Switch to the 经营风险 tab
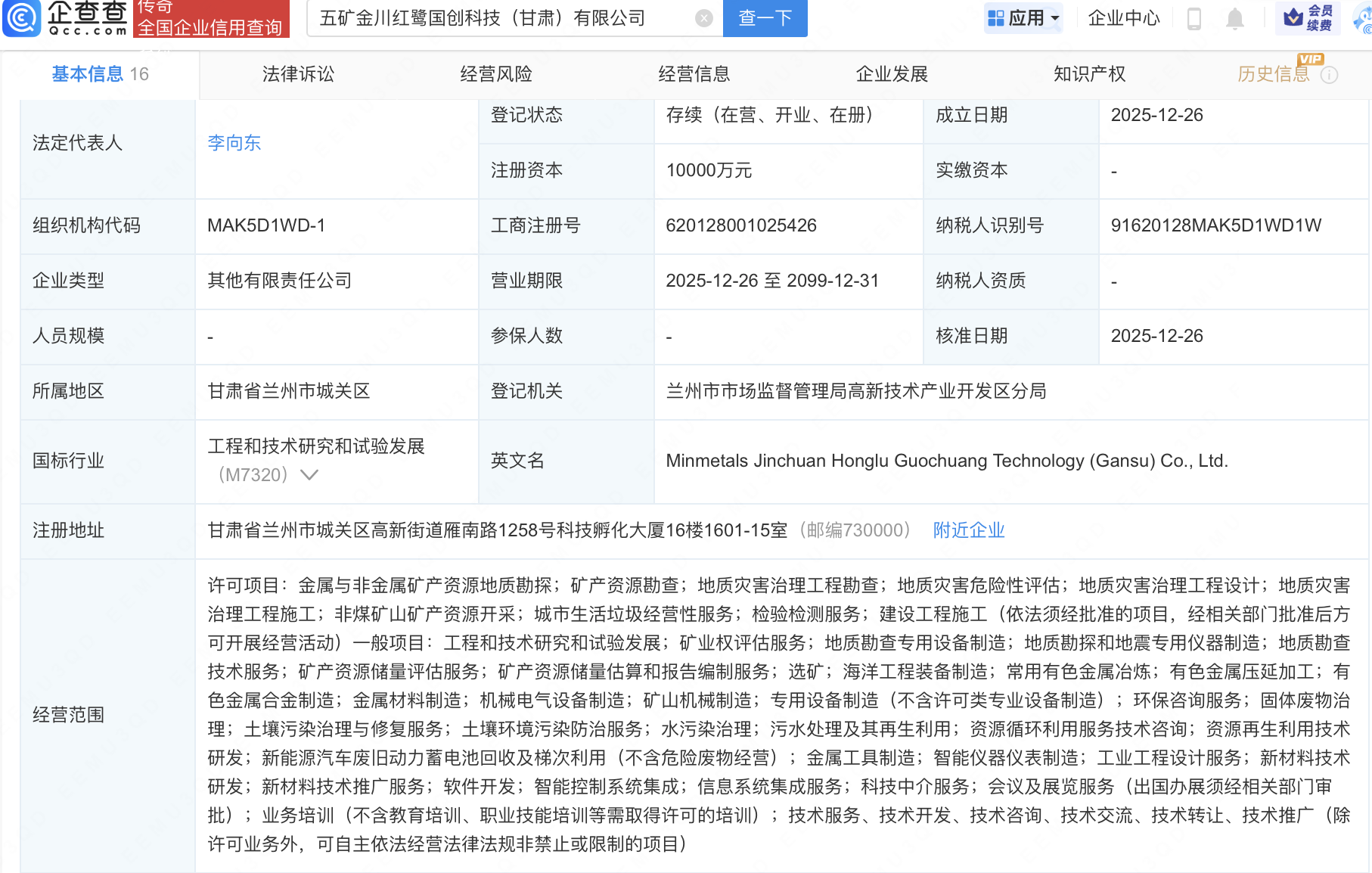This screenshot has height=873, width=1372. 496,74
